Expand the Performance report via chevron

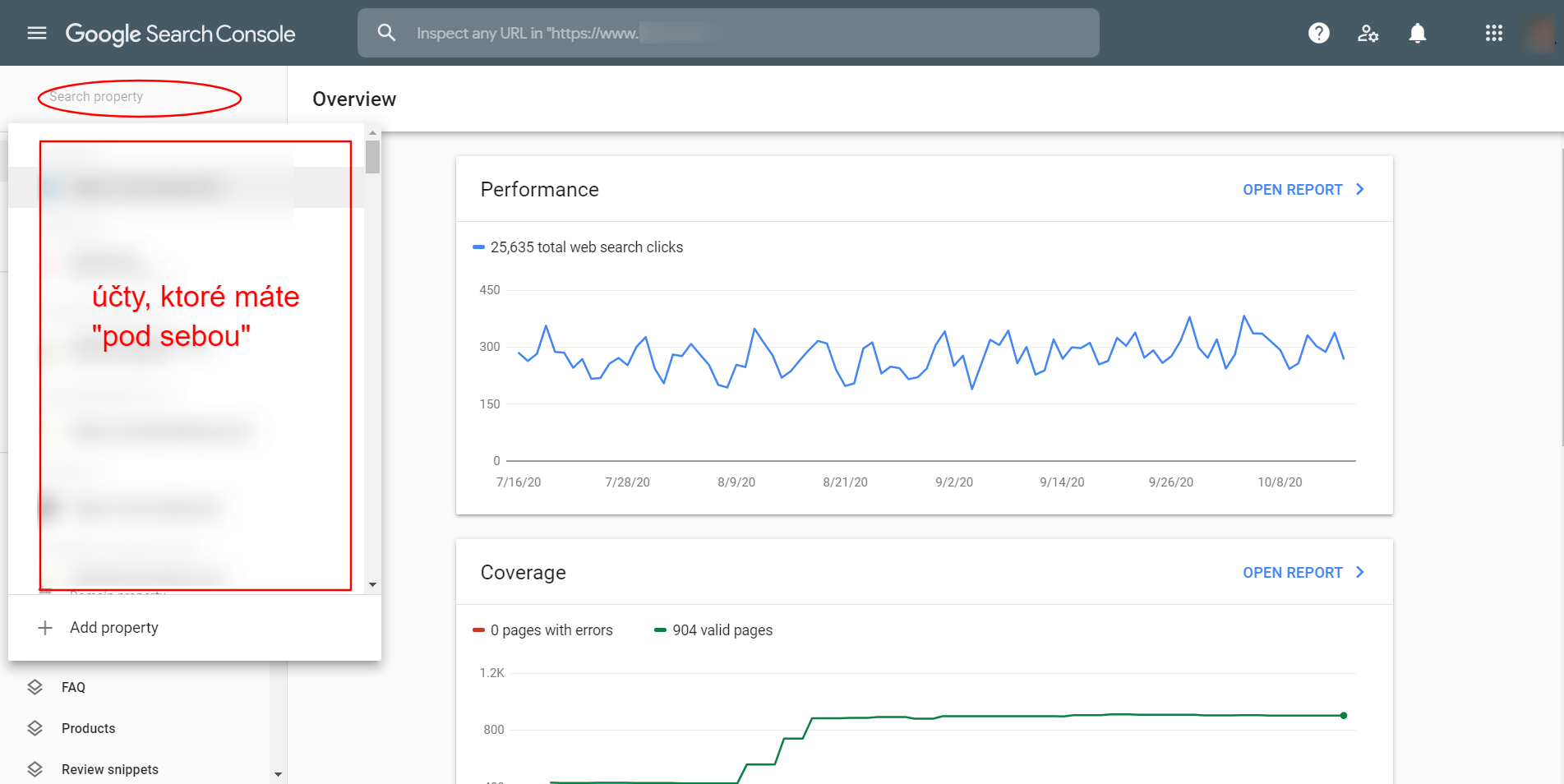(x=1359, y=189)
